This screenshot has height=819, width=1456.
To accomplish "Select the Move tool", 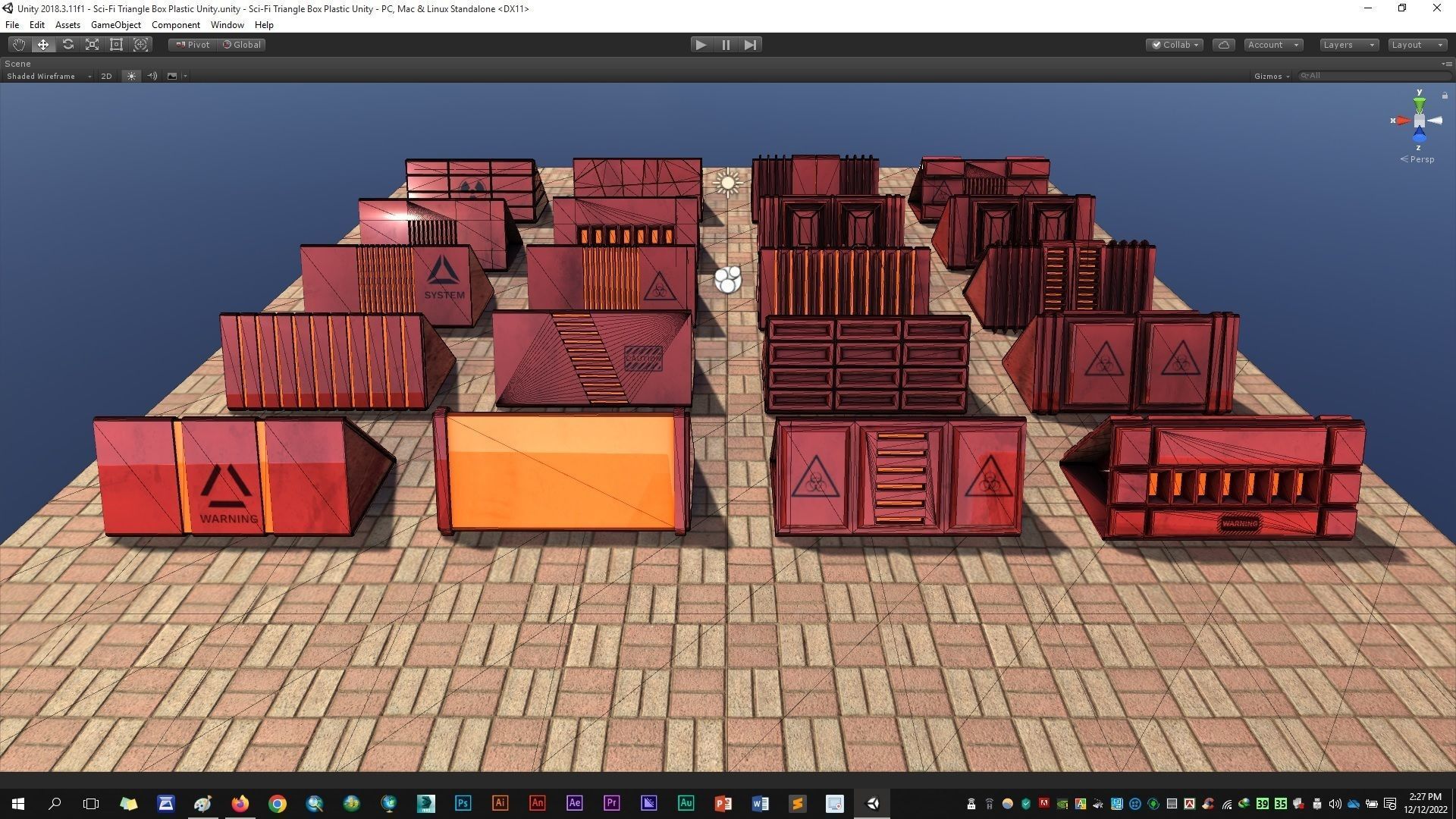I will [x=43, y=45].
